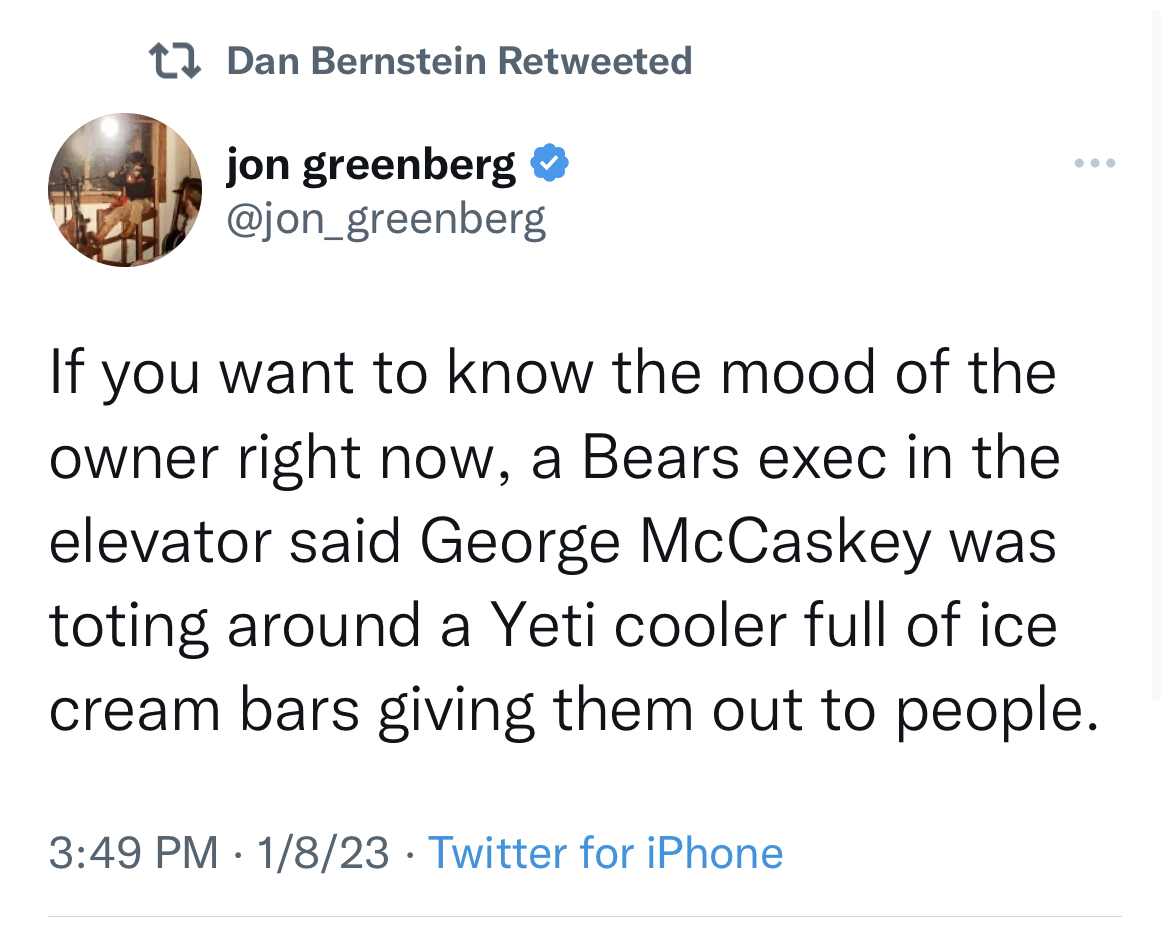The width and height of the screenshot is (1170, 942).
Task: Click the blue verified badge
Action: tap(549, 163)
